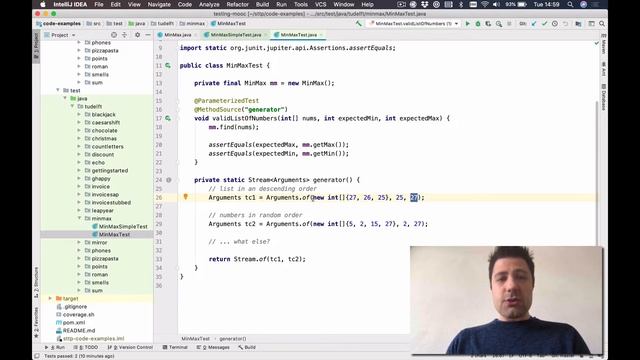
Task: Click the run test gutter icon at line 17
Action: click(x=168, y=118)
